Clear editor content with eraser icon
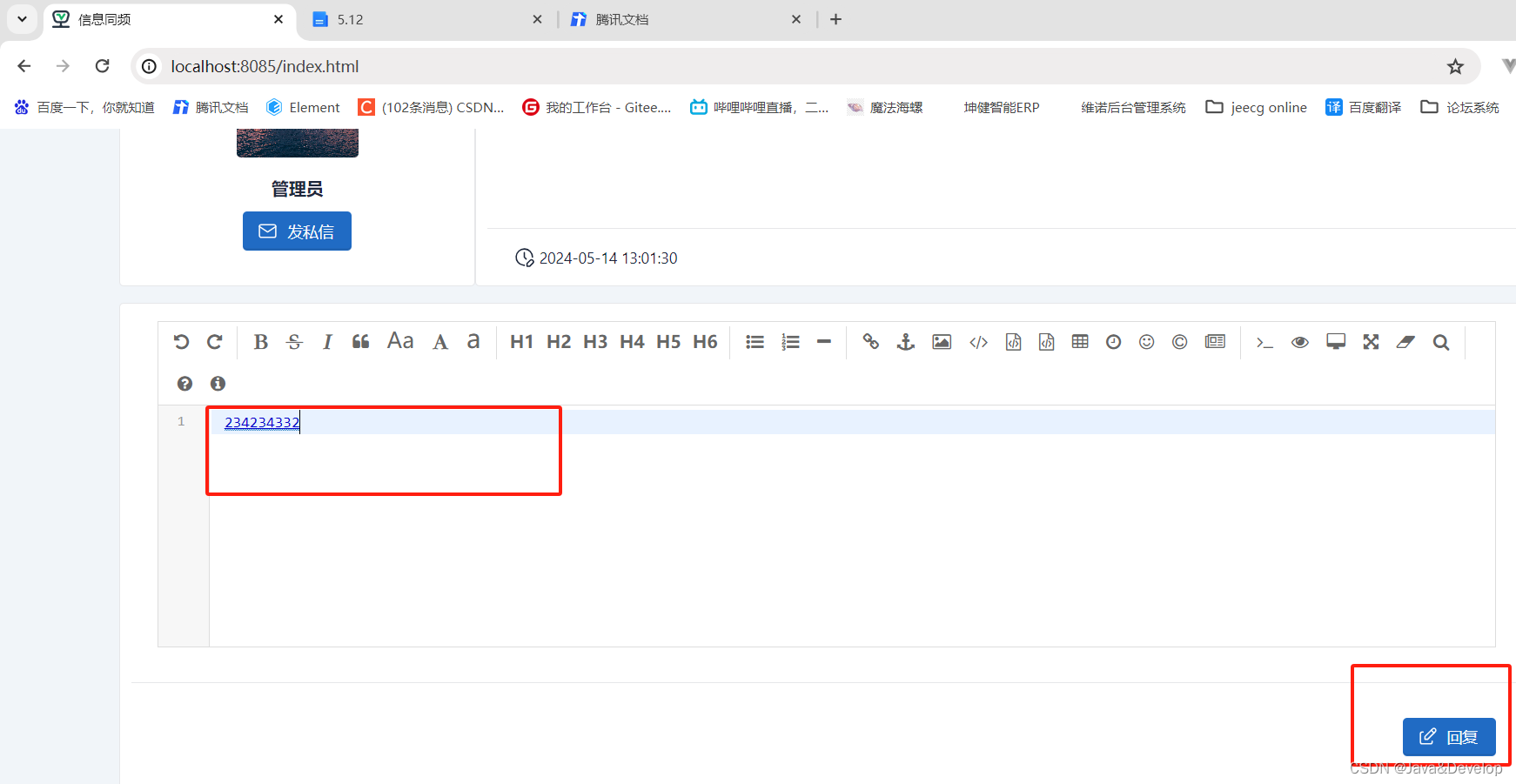1516x784 pixels. (x=1405, y=342)
